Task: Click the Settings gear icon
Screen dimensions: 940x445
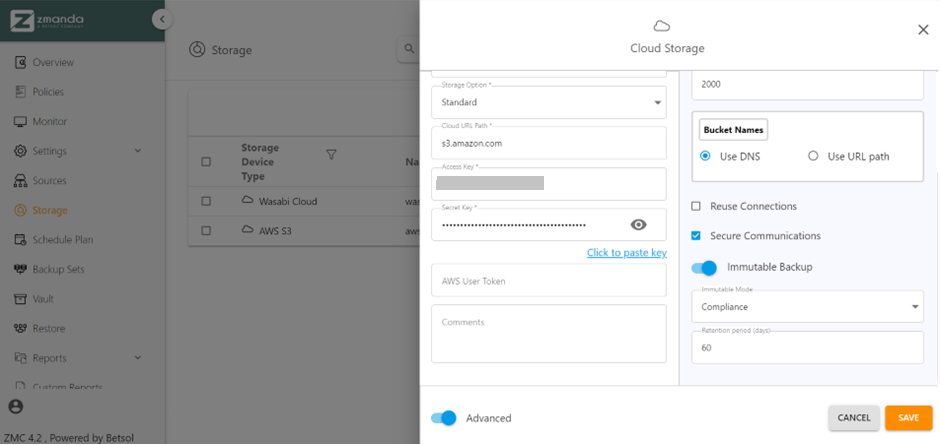Action: [20, 151]
